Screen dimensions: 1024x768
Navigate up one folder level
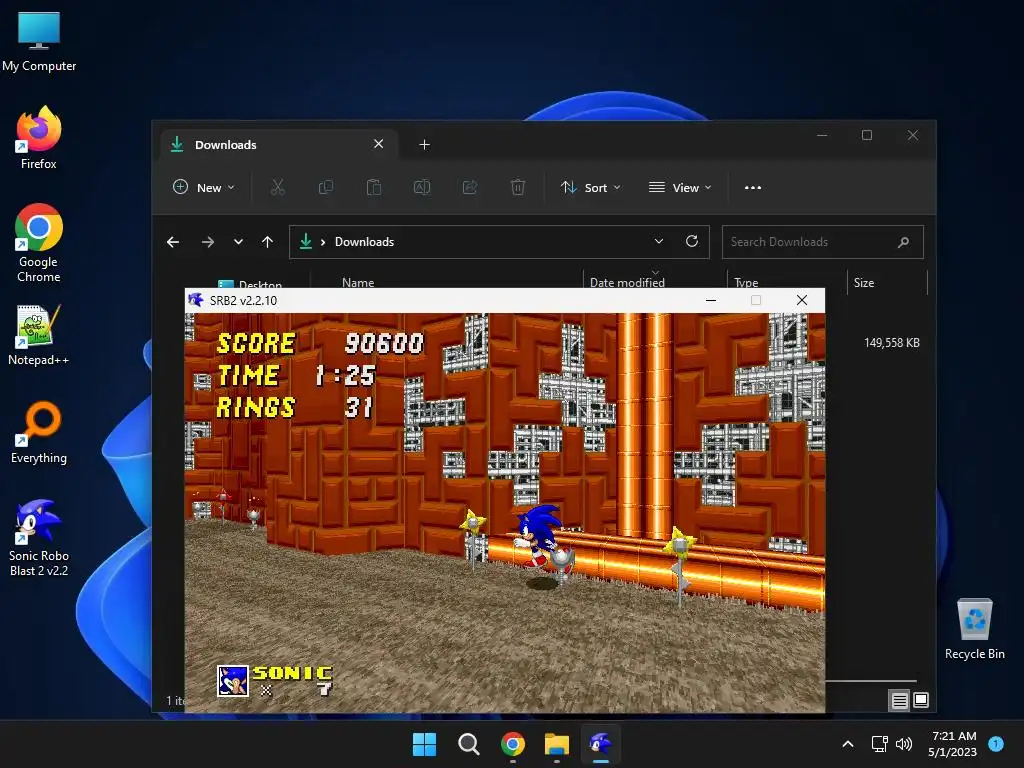(267, 242)
